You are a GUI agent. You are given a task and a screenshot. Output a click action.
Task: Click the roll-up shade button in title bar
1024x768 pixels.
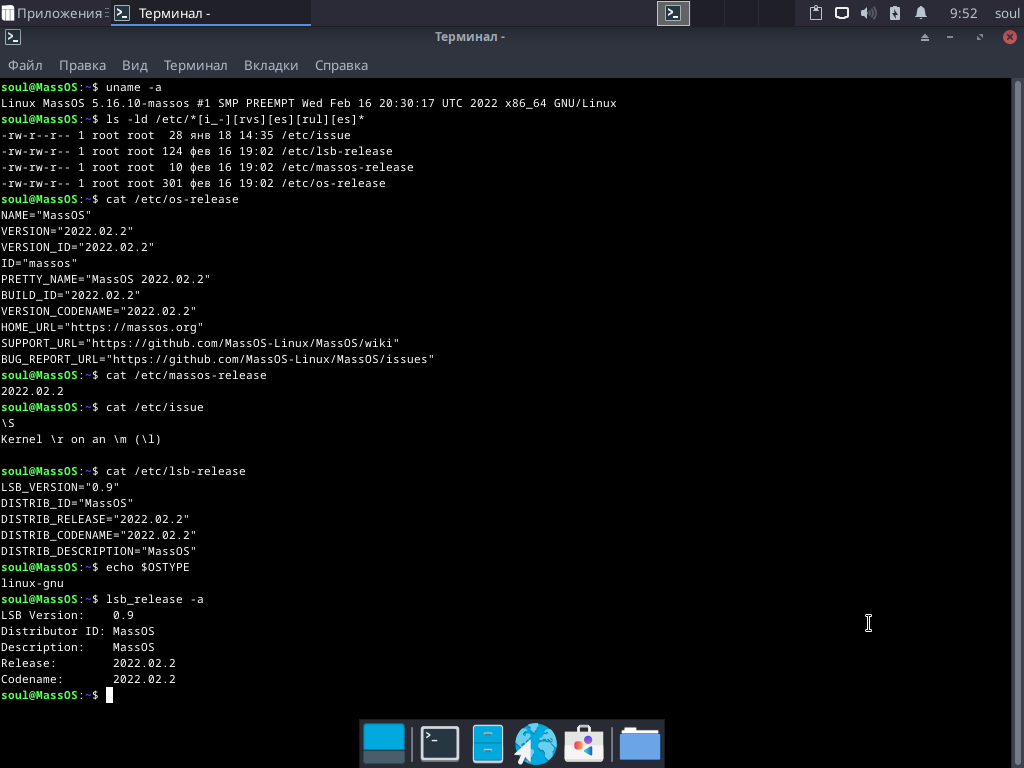tap(925, 37)
